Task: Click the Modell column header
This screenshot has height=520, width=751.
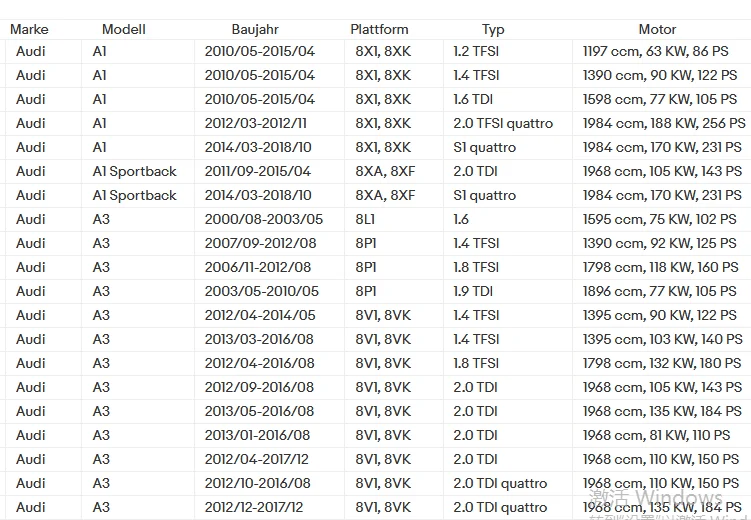Action: (124, 29)
